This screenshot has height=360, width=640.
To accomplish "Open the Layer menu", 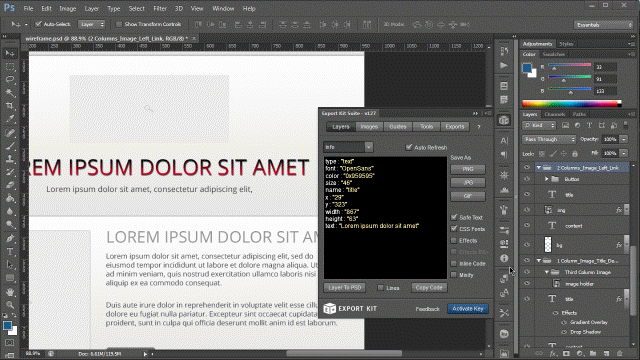I will (x=91, y=8).
